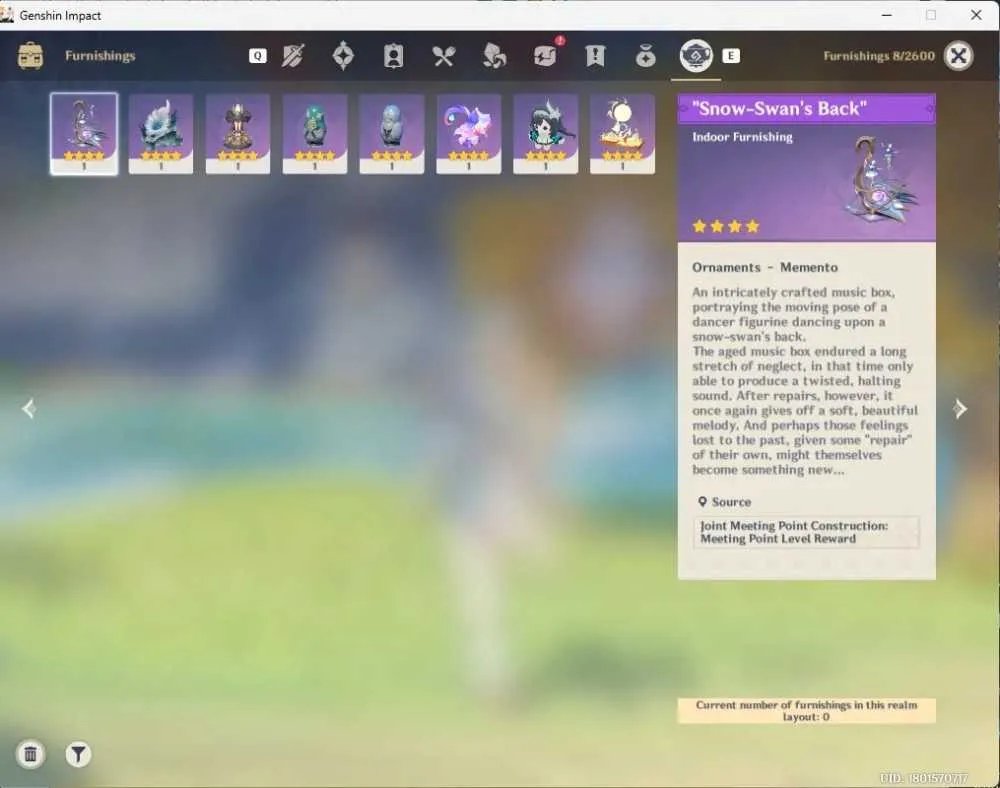Select the Furnishings teapot tab
The width and height of the screenshot is (1000, 788).
pos(696,55)
